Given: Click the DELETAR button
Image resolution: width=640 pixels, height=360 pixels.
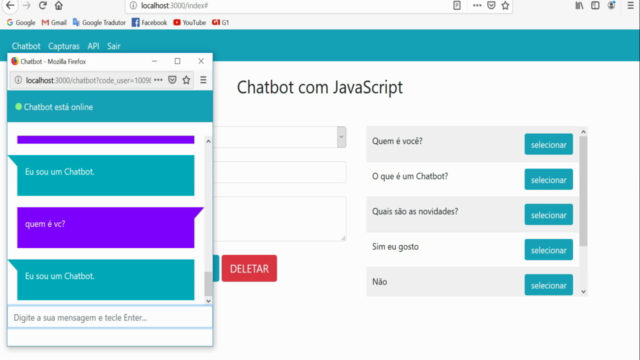Looking at the screenshot, I should point(249,269).
